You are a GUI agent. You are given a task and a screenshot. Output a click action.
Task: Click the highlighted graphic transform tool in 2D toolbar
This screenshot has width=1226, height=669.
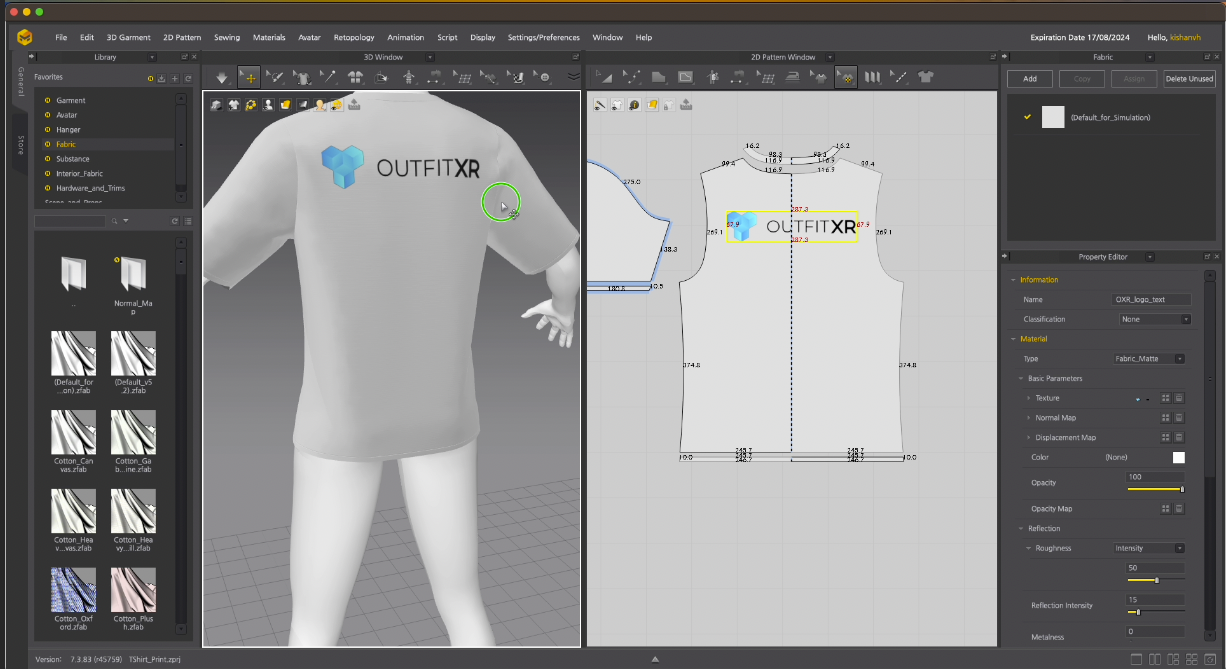tap(846, 76)
